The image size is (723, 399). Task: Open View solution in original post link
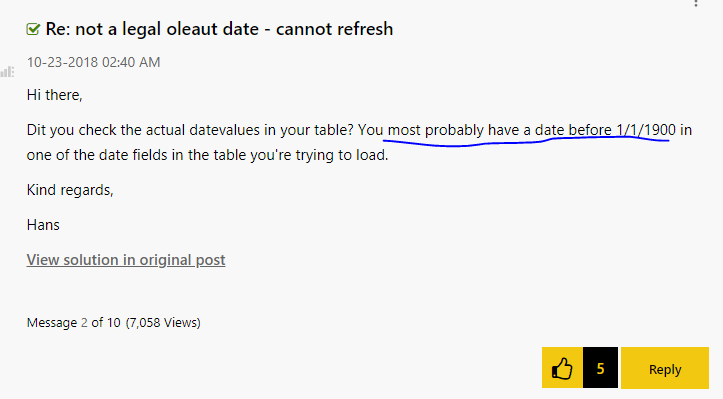(x=126, y=260)
